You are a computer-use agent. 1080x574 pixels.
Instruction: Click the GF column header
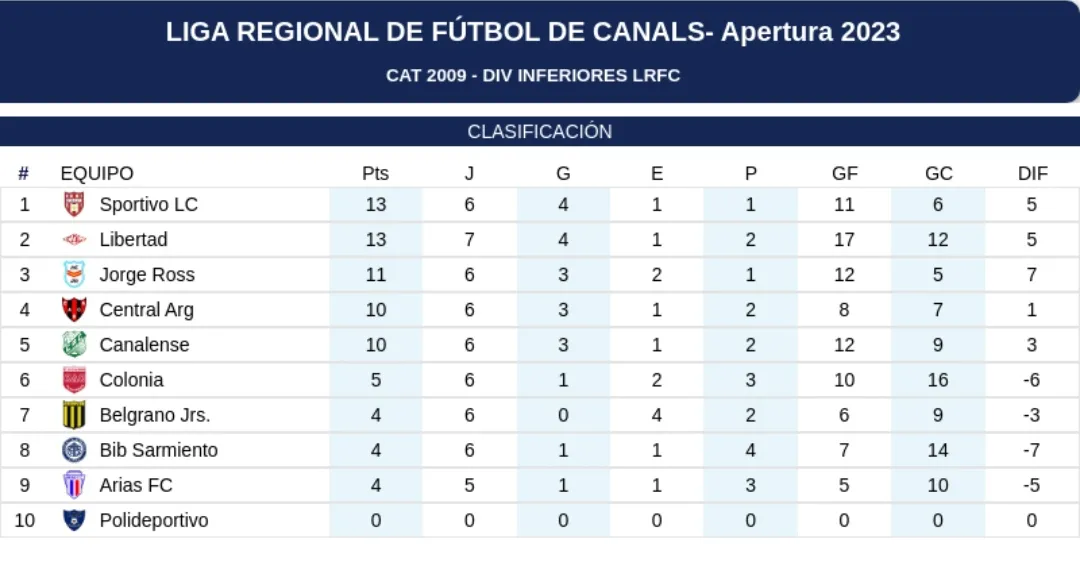pyautogui.click(x=844, y=174)
